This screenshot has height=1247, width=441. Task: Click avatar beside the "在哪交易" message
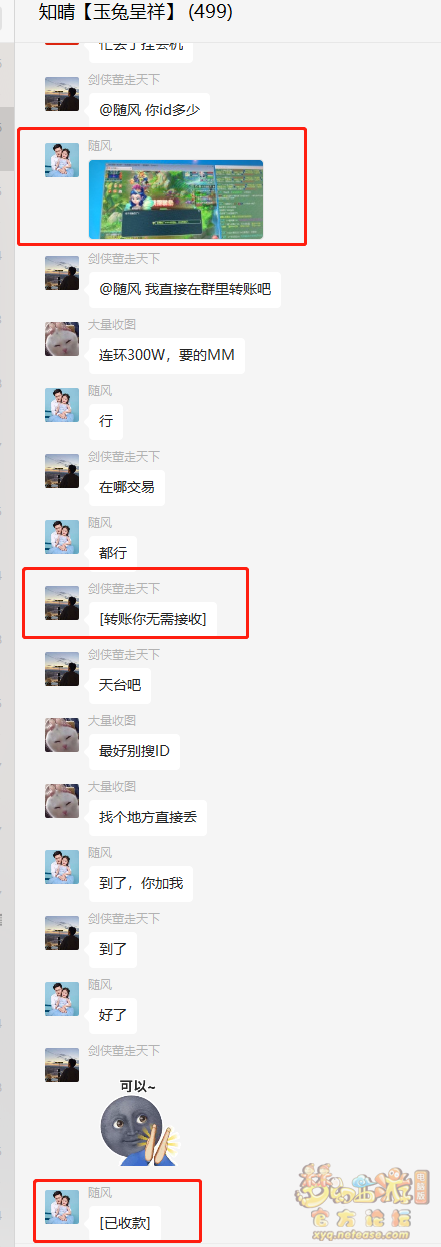pos(62,471)
